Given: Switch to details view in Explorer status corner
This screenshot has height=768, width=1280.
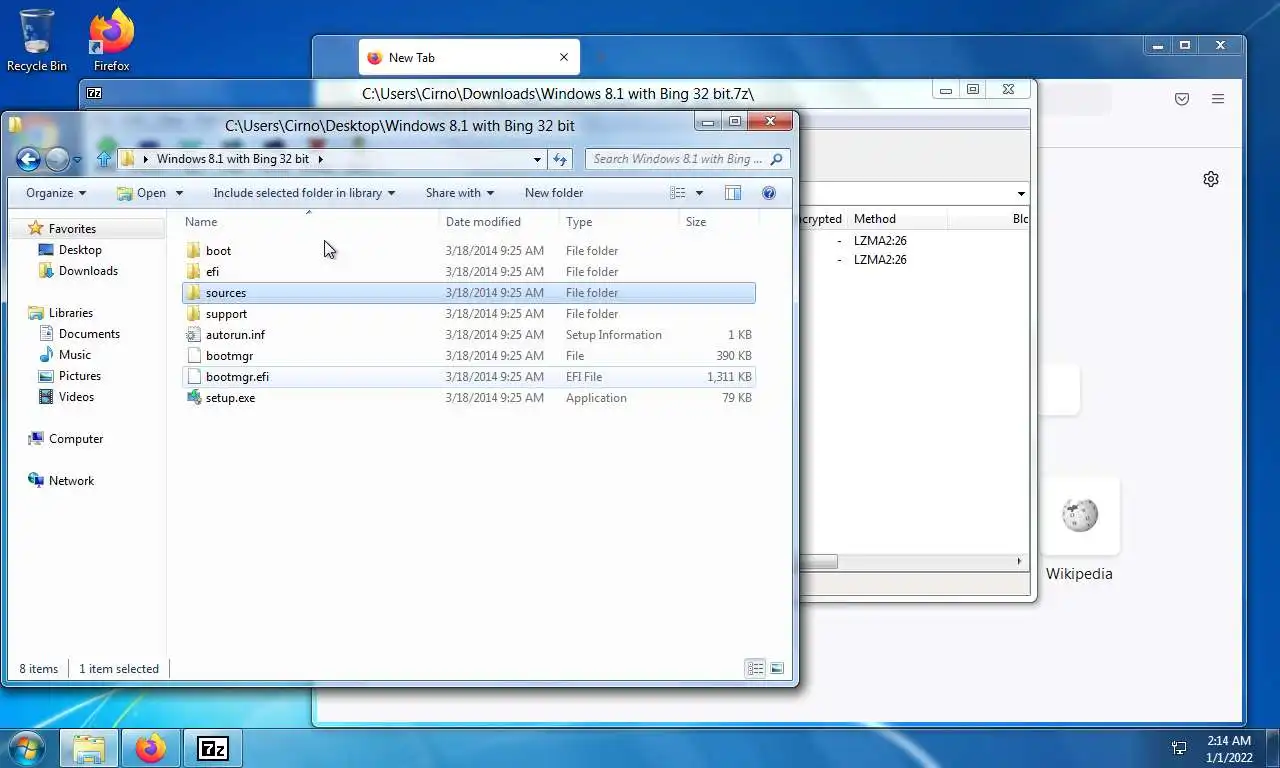Looking at the screenshot, I should (x=756, y=668).
